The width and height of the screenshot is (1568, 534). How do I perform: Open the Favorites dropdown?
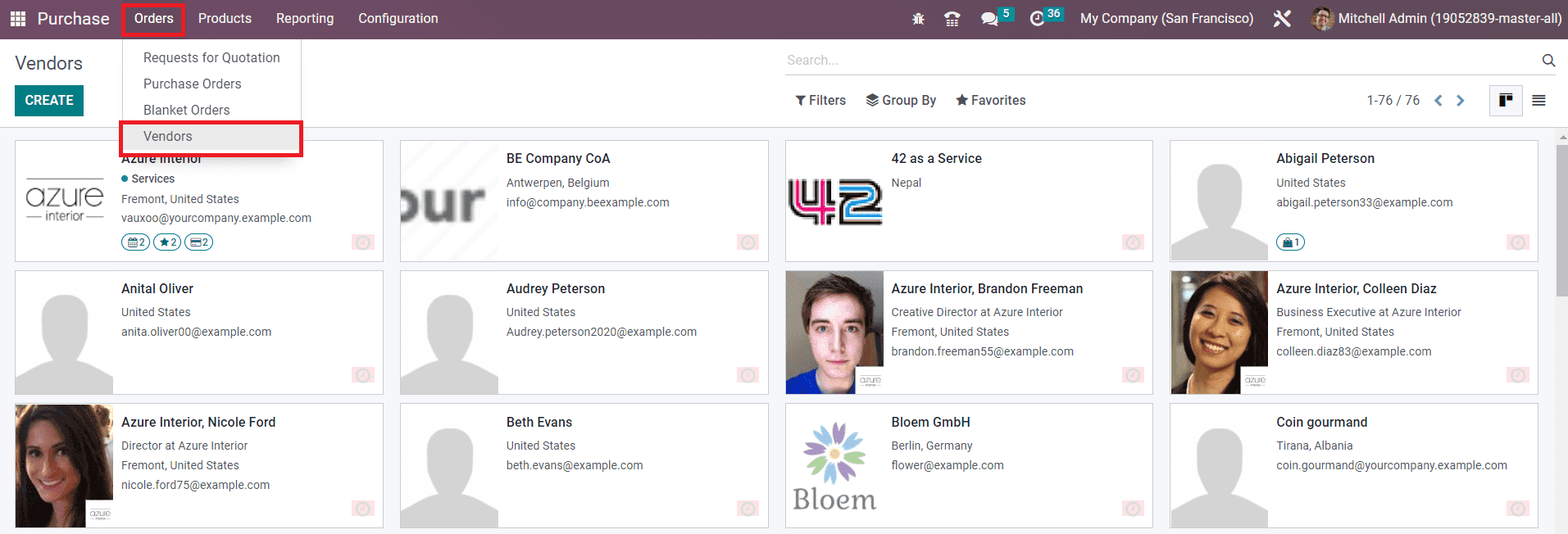tap(990, 100)
